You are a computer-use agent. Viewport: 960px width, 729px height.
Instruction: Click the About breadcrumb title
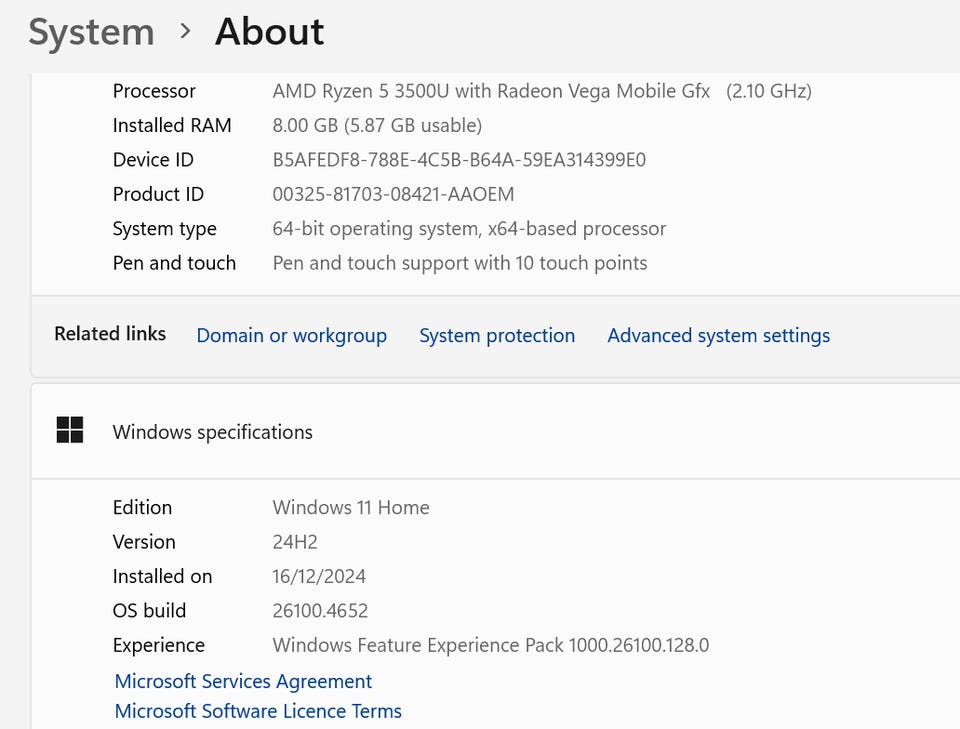click(x=269, y=32)
